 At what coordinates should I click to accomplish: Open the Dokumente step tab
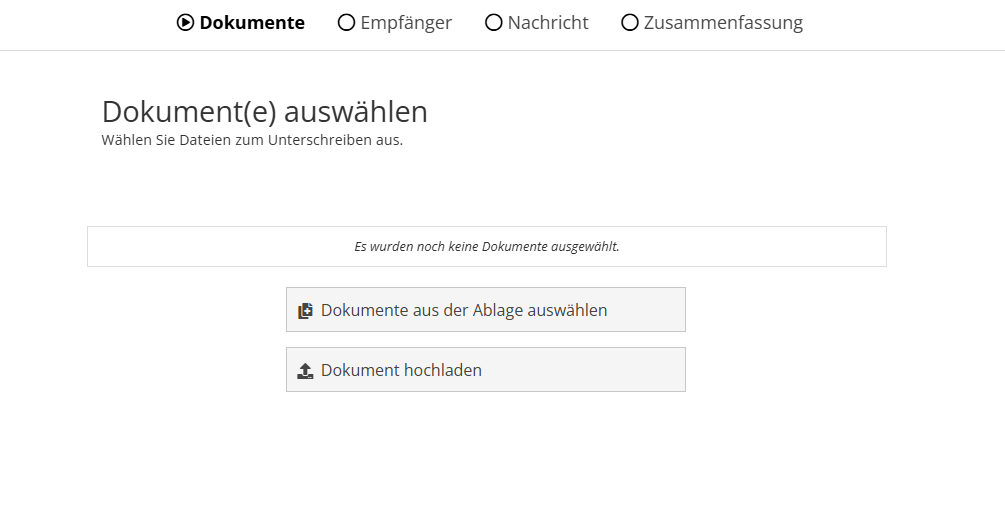click(x=252, y=22)
